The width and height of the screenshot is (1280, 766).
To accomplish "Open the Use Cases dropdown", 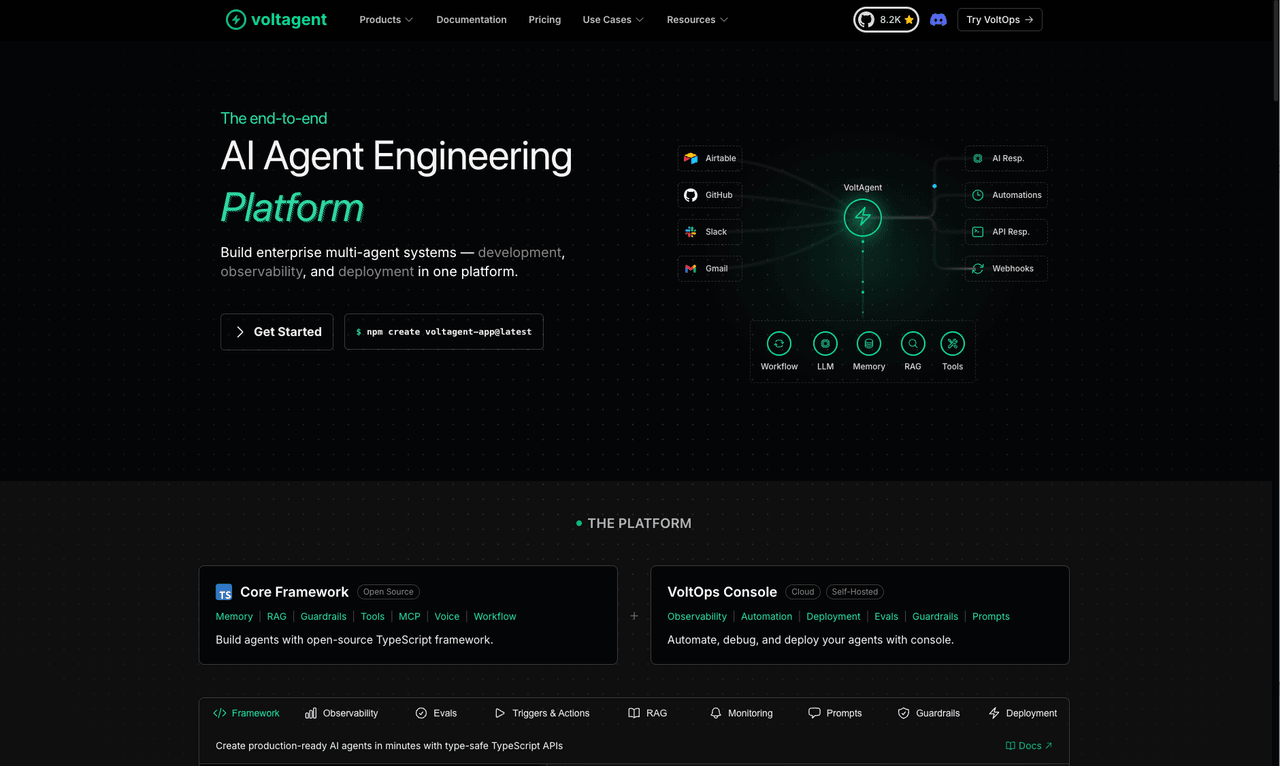I will [612, 19].
